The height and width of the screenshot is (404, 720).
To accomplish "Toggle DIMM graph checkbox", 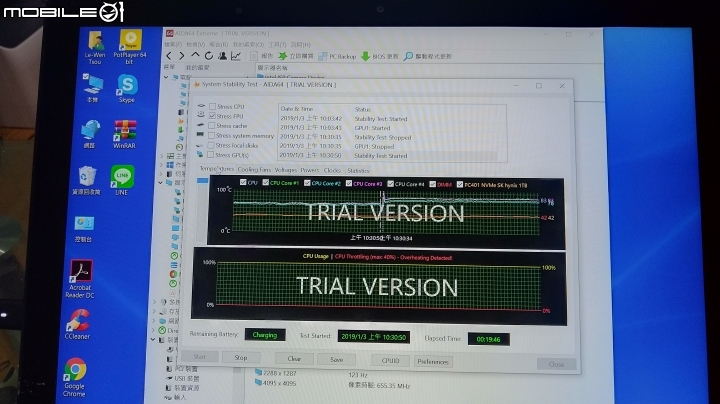I will coord(432,184).
